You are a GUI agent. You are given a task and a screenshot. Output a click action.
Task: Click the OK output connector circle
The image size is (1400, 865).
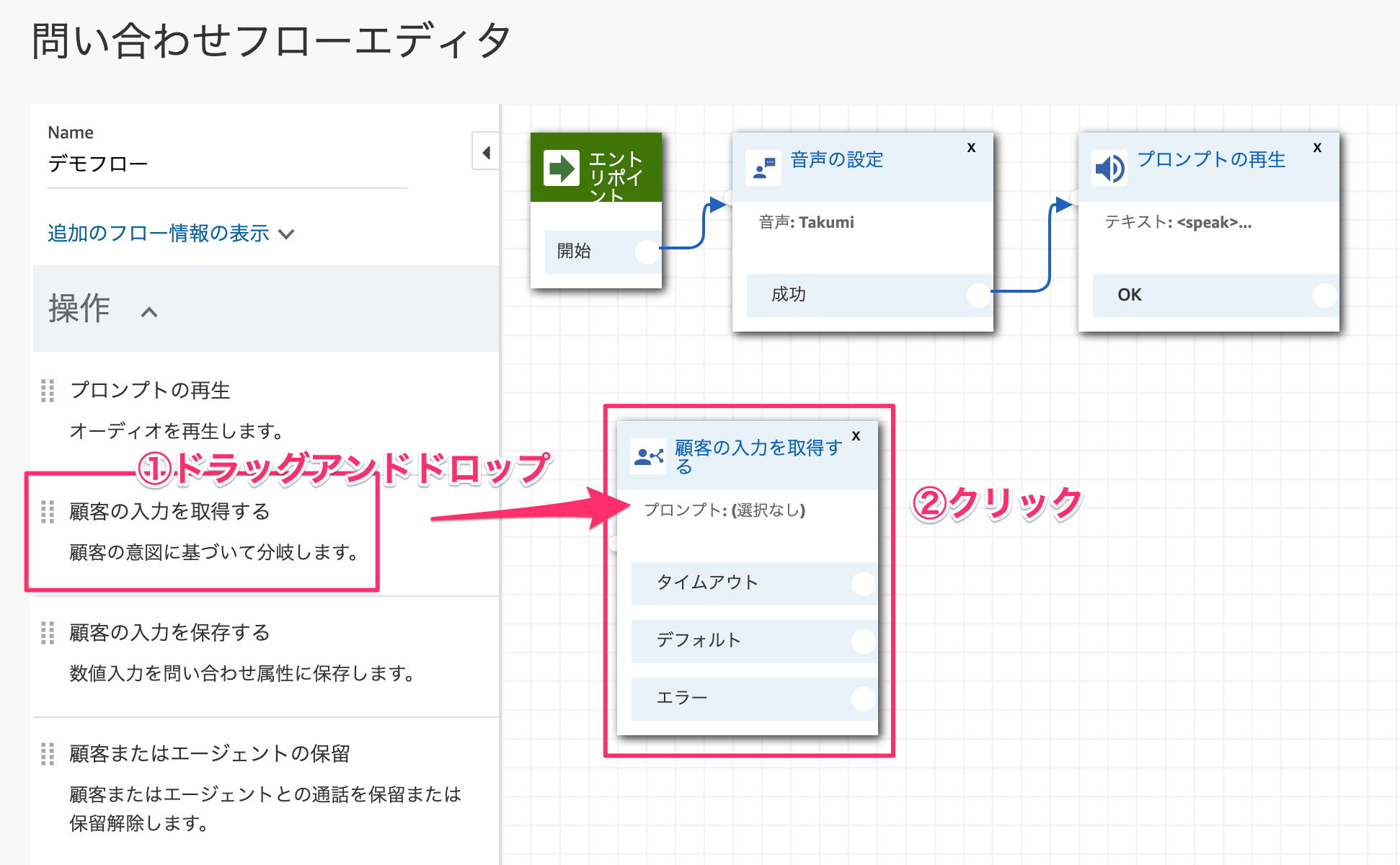pyautogui.click(x=1325, y=295)
